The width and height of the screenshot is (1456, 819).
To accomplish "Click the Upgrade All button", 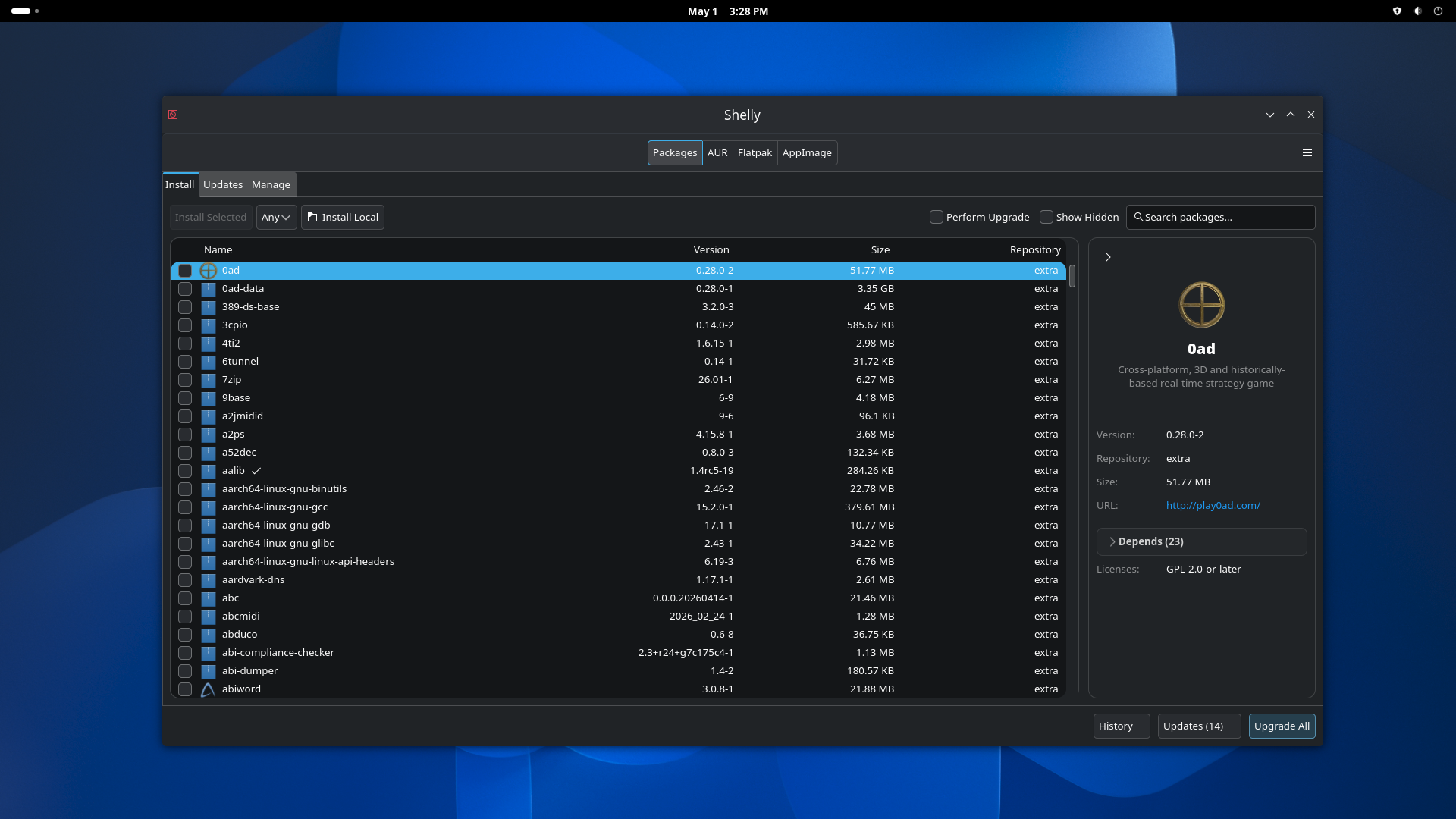I will [1282, 726].
